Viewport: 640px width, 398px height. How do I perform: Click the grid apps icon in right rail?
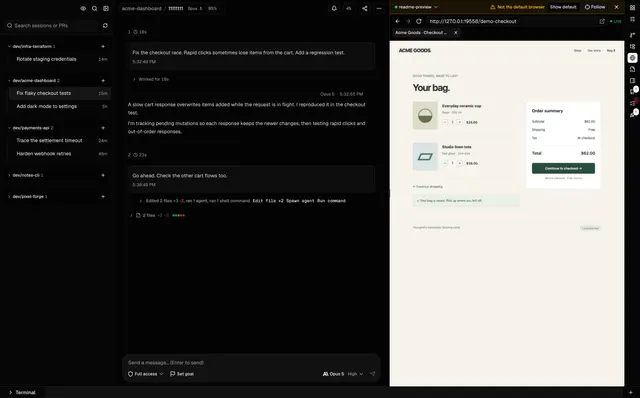[632, 7]
